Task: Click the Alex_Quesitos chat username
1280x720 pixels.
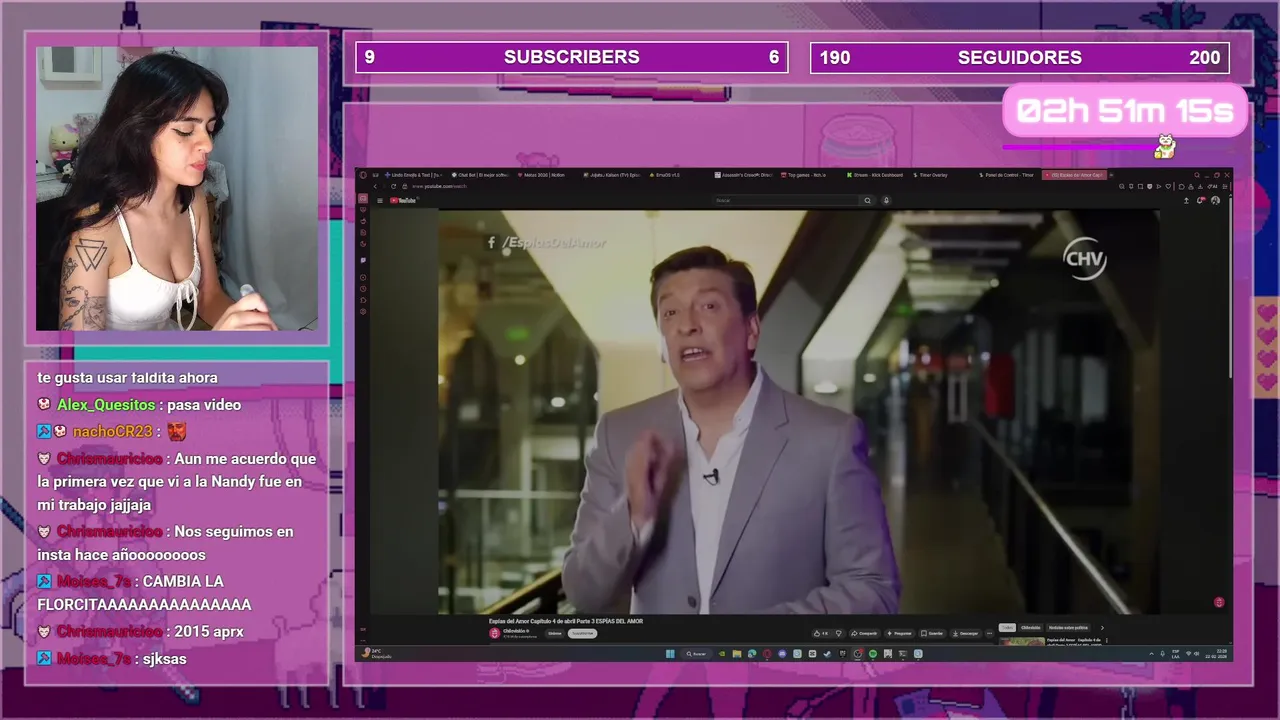Action: [106, 405]
